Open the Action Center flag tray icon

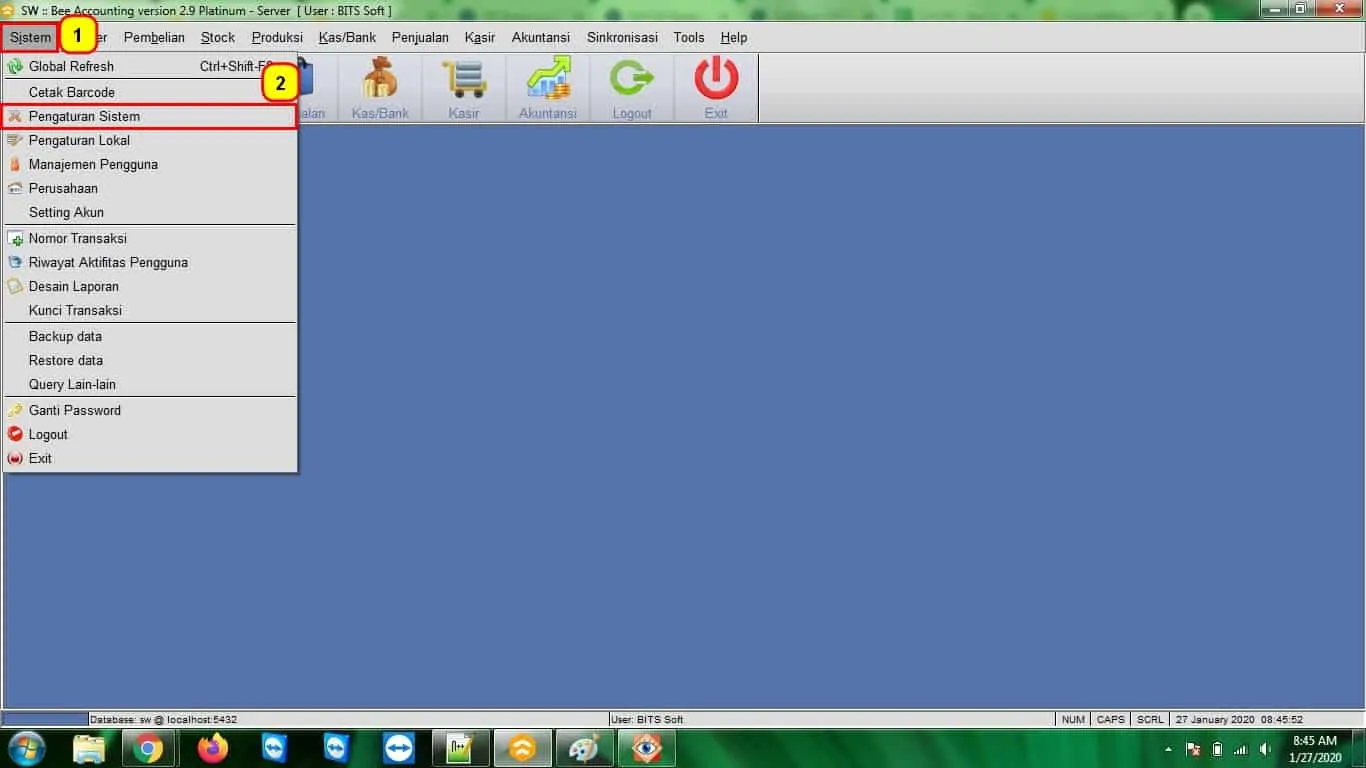(x=1193, y=749)
